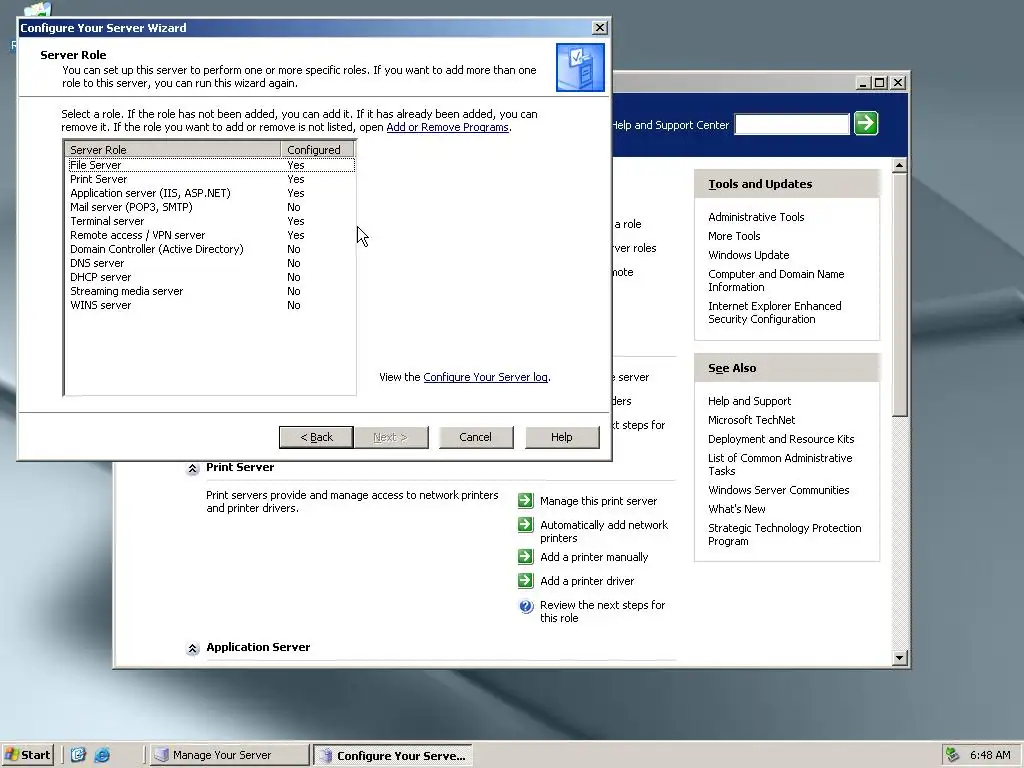The height and width of the screenshot is (768, 1024).
Task: Open Help and Support under See Also
Action: (749, 401)
